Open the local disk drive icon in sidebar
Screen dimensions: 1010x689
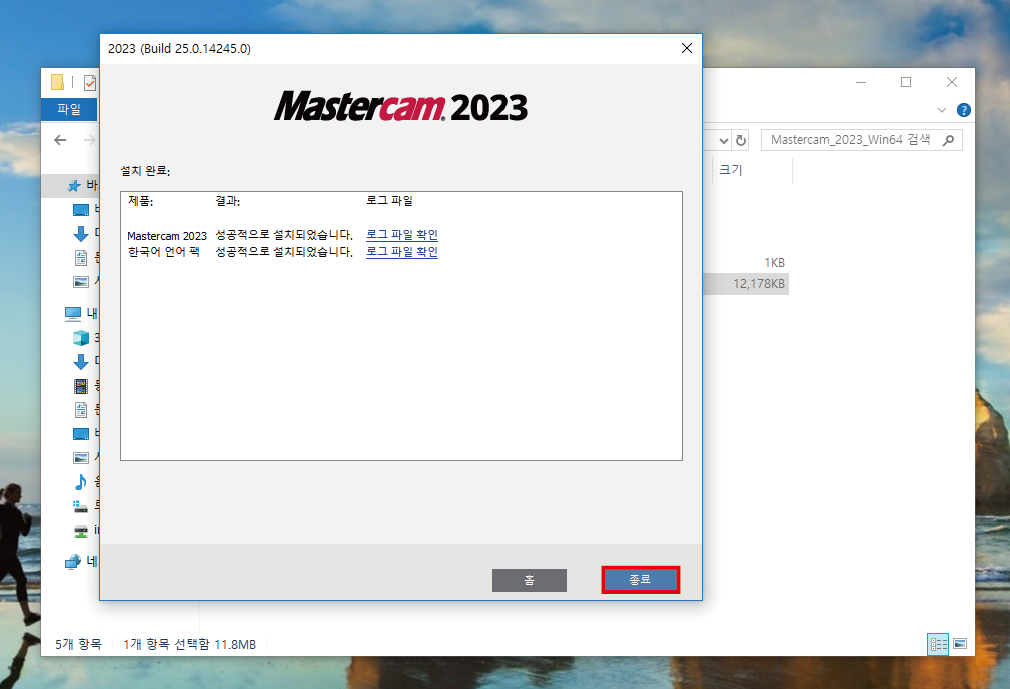[x=81, y=506]
